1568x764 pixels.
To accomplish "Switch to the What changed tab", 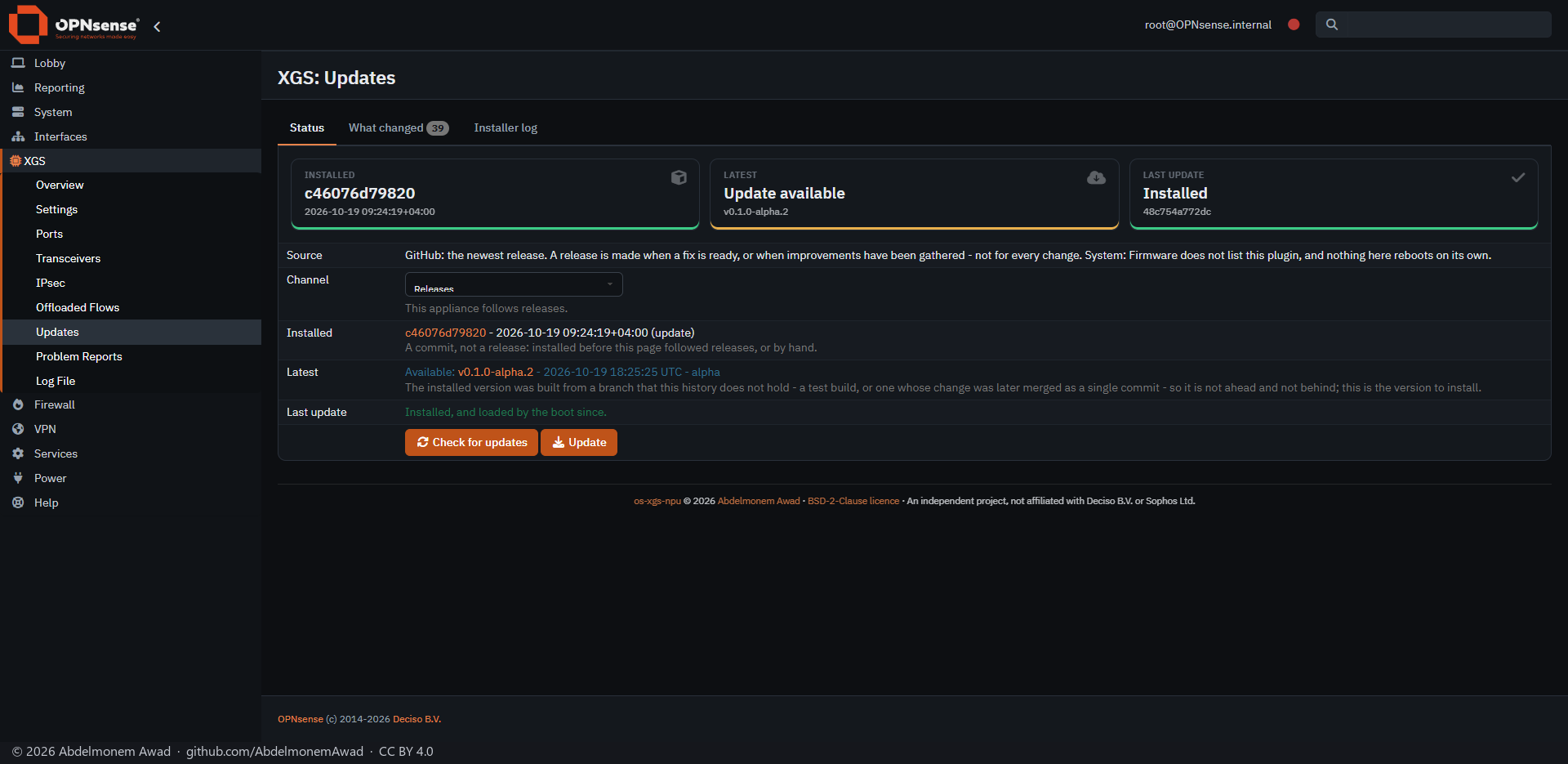I will tap(399, 127).
